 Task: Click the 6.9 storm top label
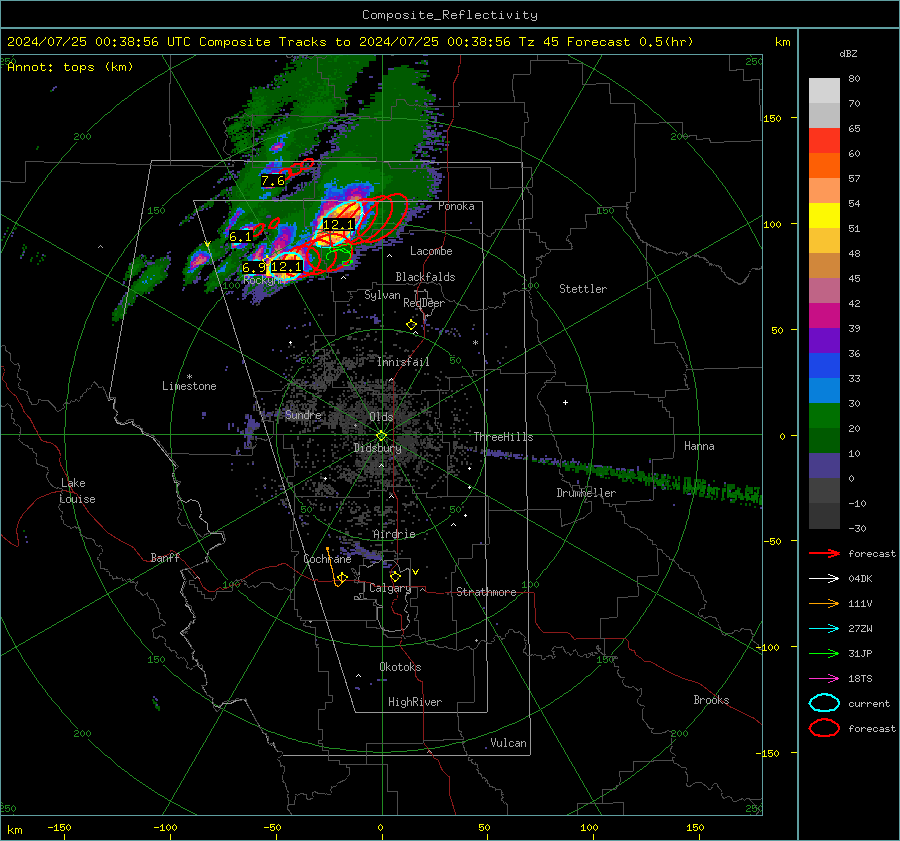click(x=254, y=268)
